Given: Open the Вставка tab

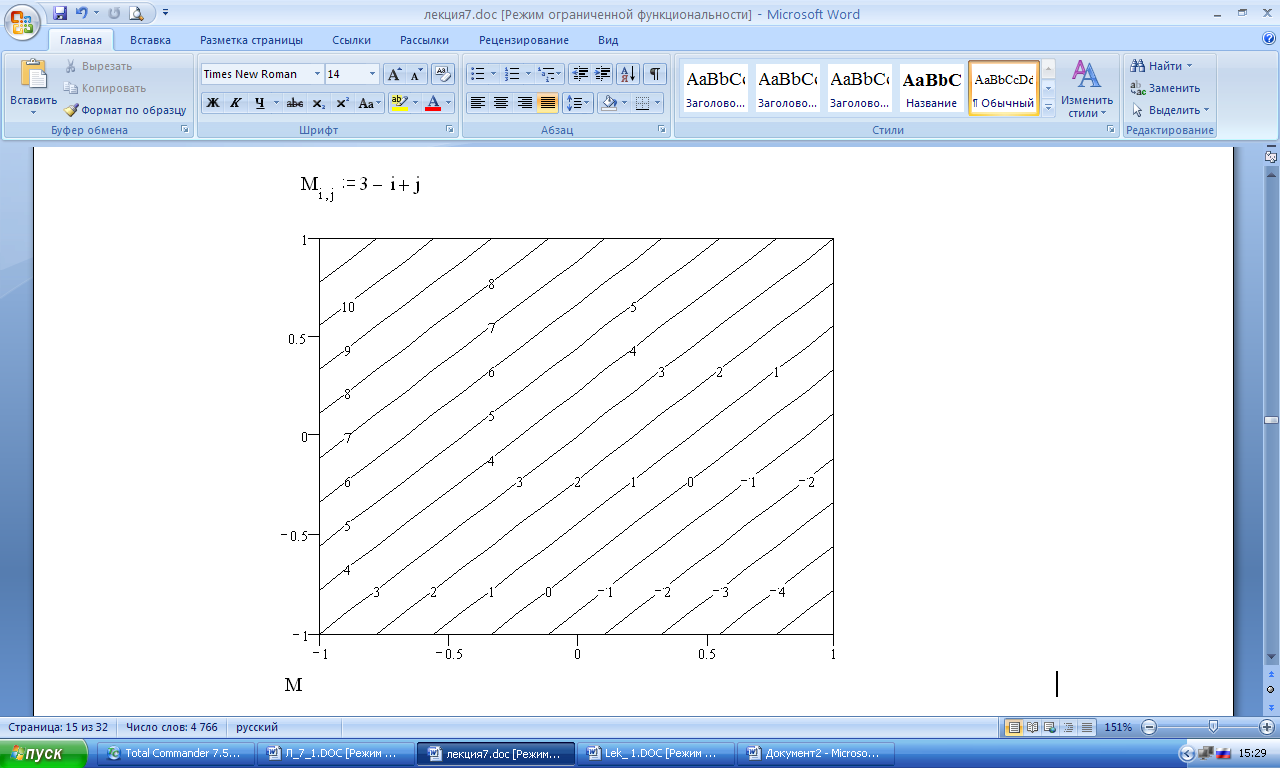Looking at the screenshot, I should coord(150,40).
